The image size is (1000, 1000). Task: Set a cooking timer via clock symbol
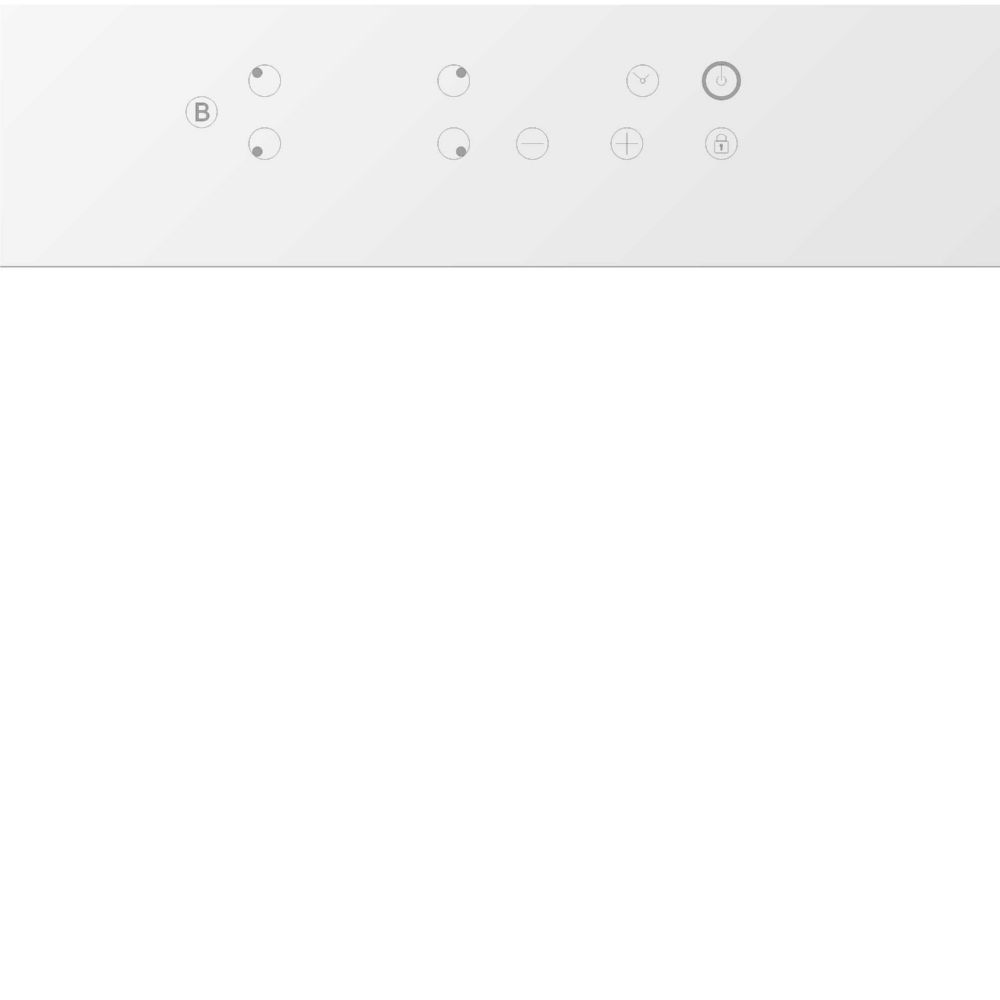[x=642, y=81]
